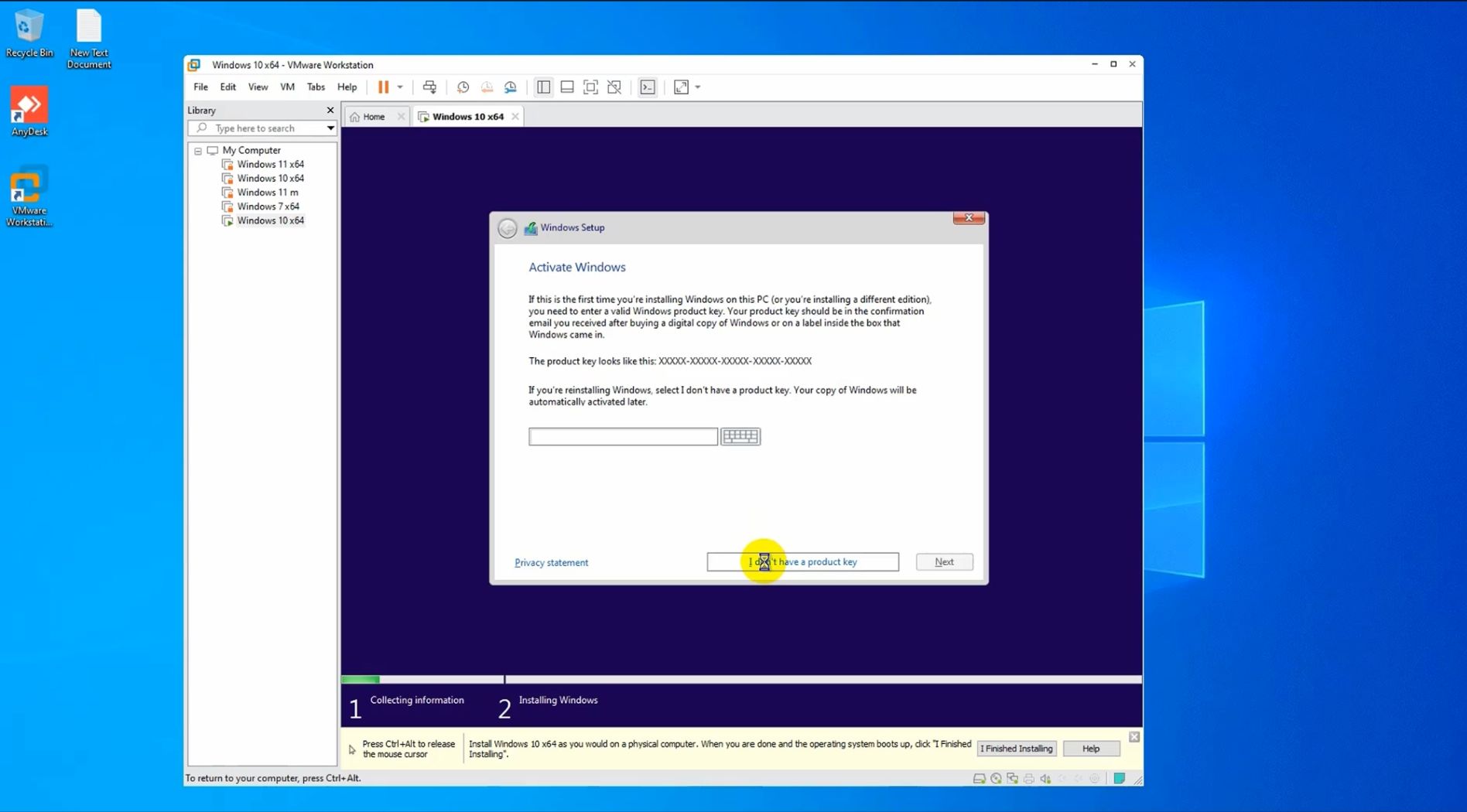Open the on-screen keyboard icon
This screenshot has height=812, width=1467.
pos(740,437)
